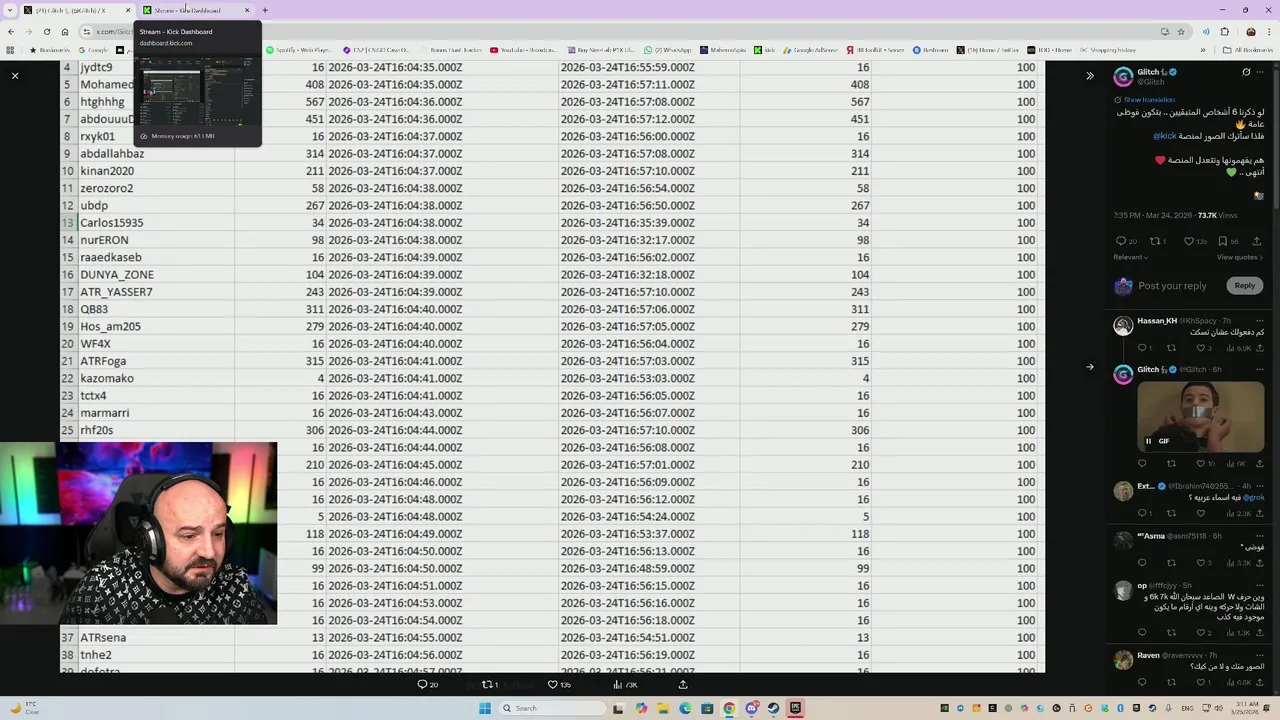The height and width of the screenshot is (720, 1280).
Task: Share icon under the image
Action: point(683,684)
